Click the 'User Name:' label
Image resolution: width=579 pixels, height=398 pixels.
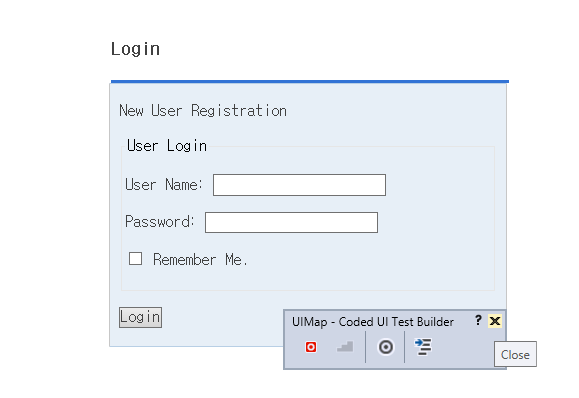[164, 185]
